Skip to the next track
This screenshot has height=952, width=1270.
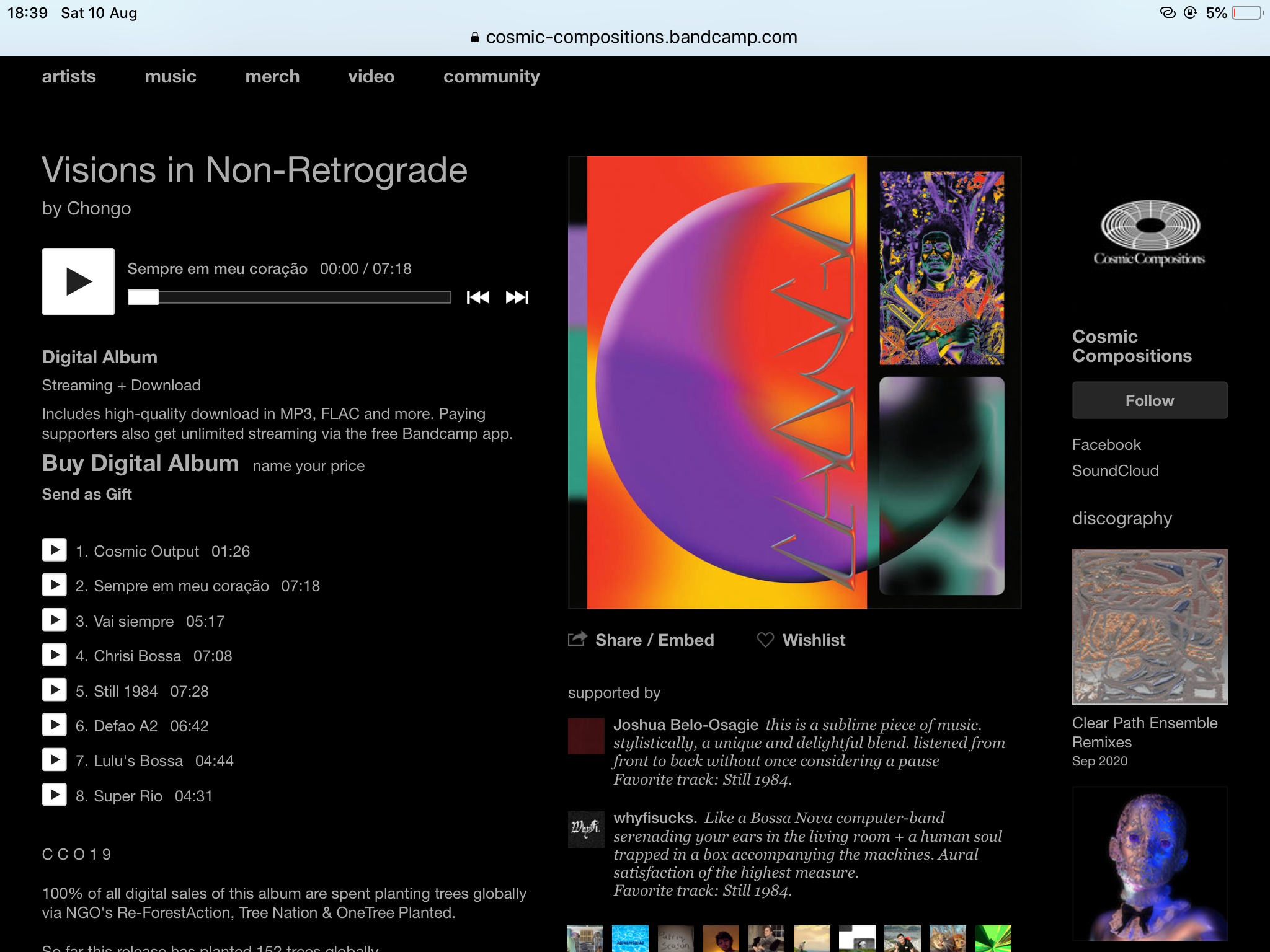click(x=517, y=297)
